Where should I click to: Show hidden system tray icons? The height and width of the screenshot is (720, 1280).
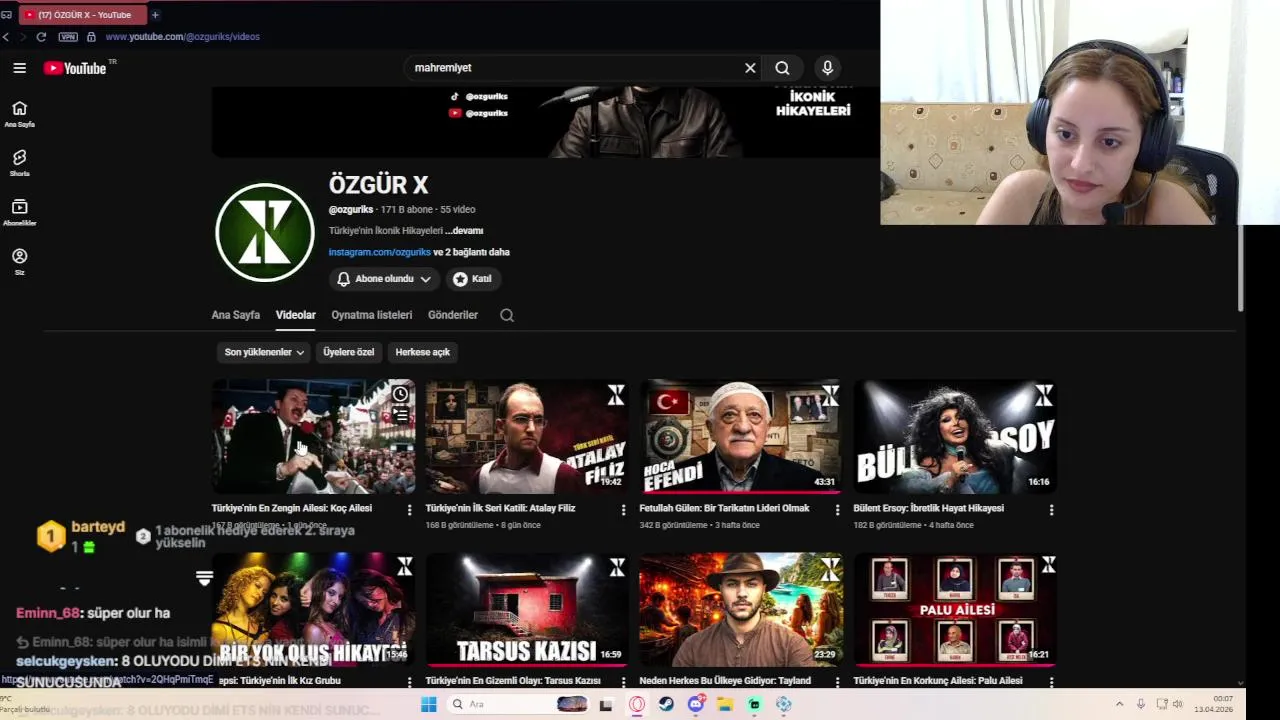coord(1119,704)
